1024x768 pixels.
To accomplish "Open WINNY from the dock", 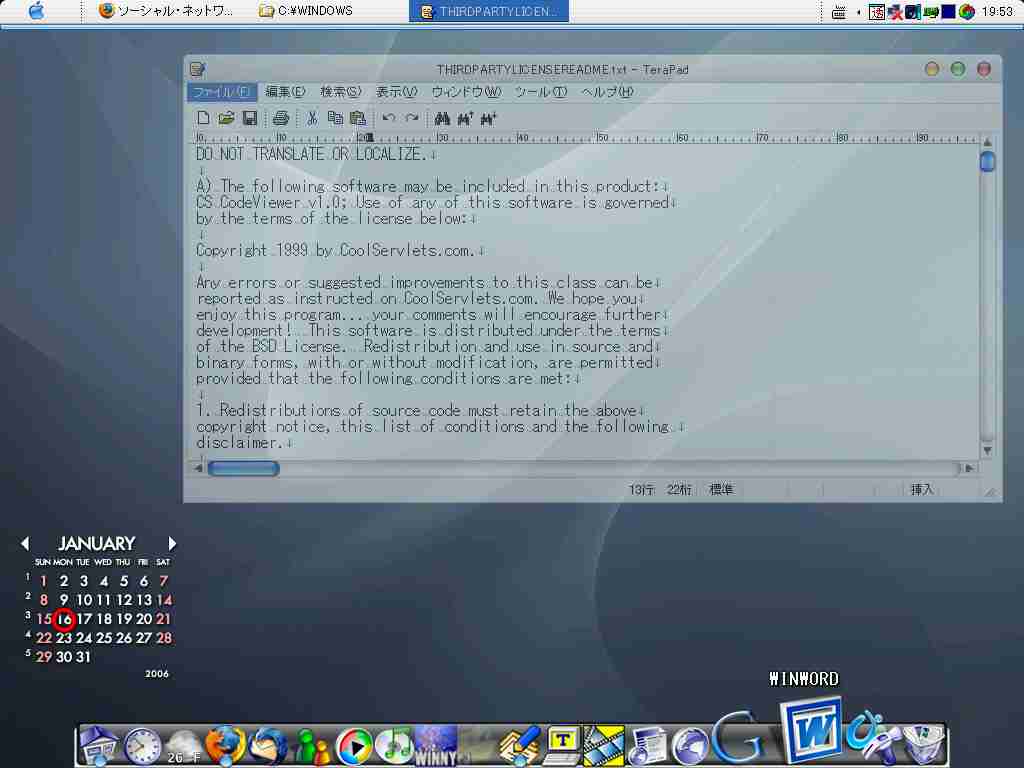I will 436,745.
